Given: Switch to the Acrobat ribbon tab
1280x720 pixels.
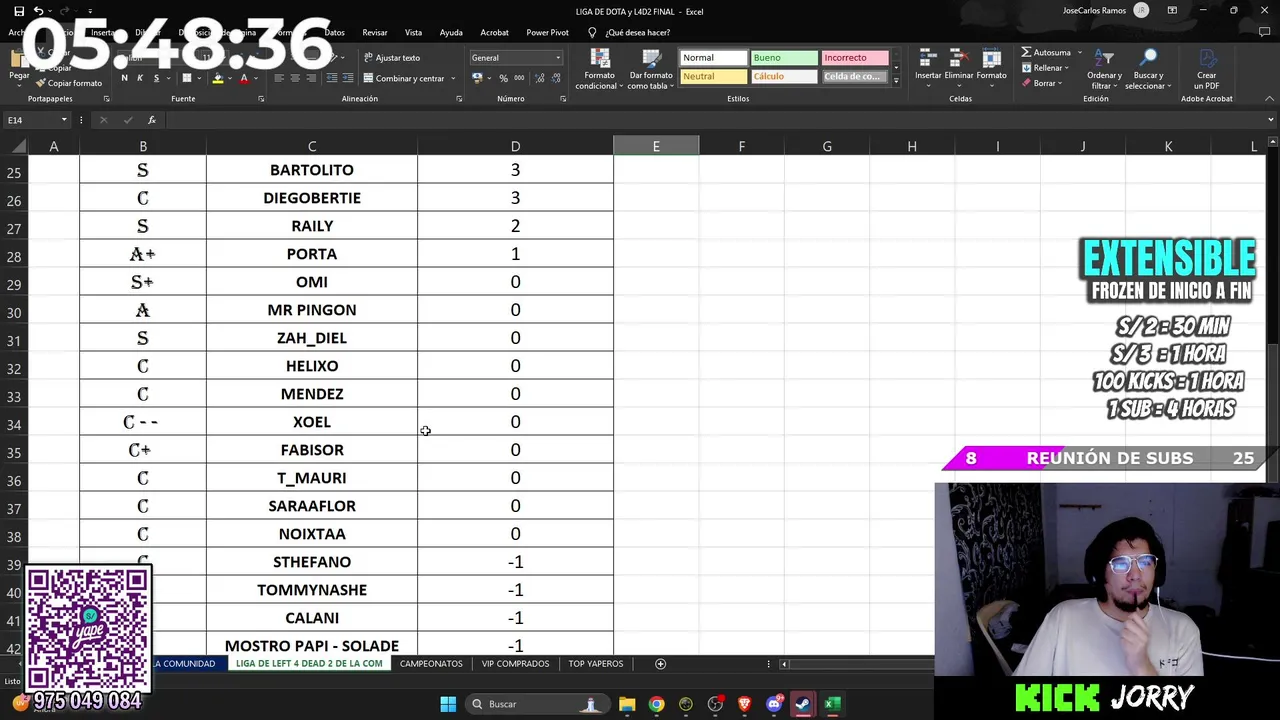Looking at the screenshot, I should pyautogui.click(x=494, y=33).
